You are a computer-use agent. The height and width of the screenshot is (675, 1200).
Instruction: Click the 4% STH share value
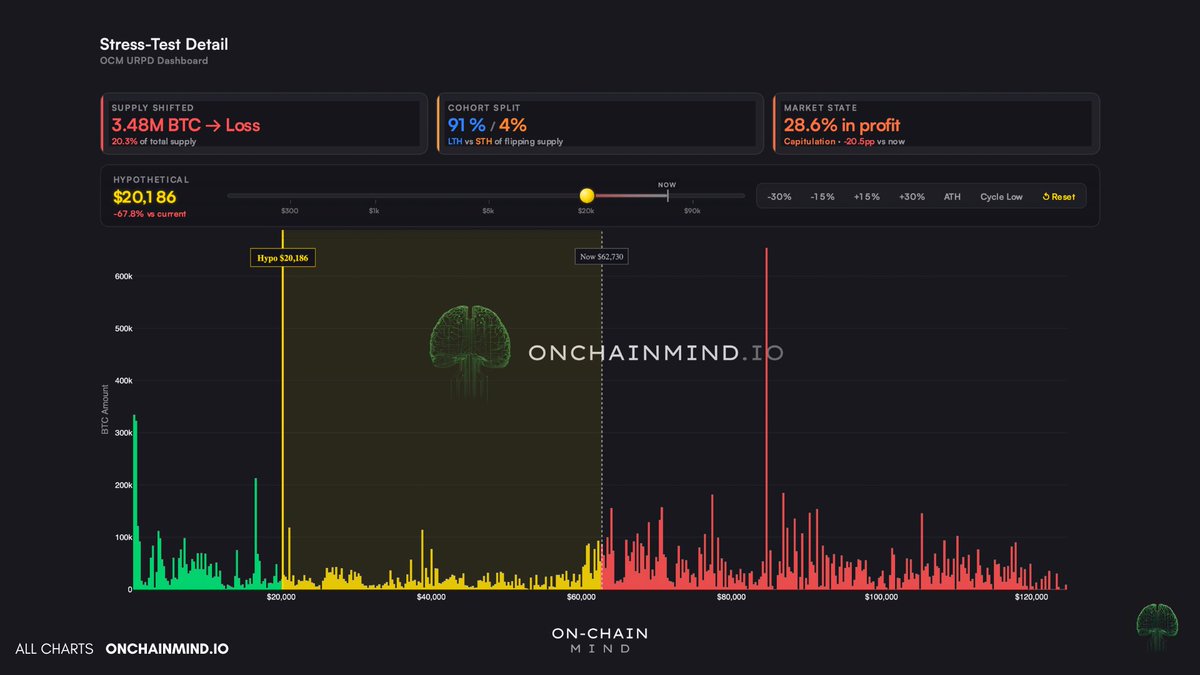coord(513,125)
